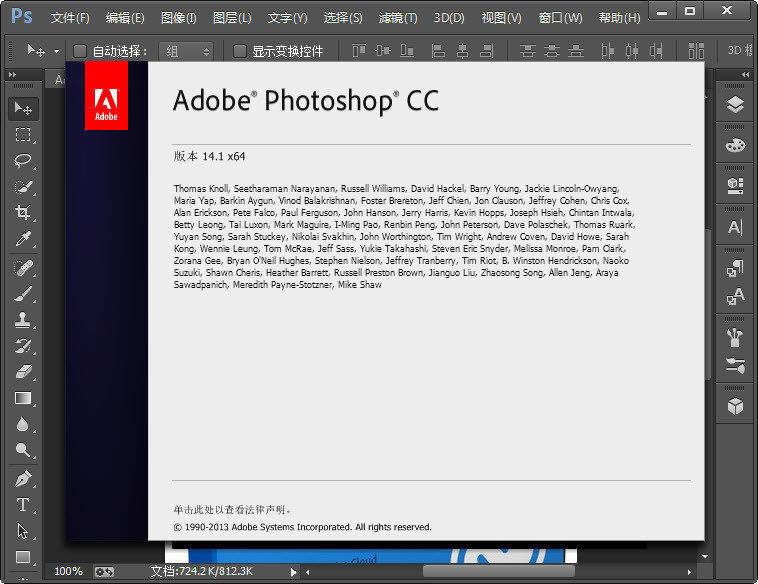Select the Gradient tool
This screenshot has height=584, width=758.
(x=23, y=398)
